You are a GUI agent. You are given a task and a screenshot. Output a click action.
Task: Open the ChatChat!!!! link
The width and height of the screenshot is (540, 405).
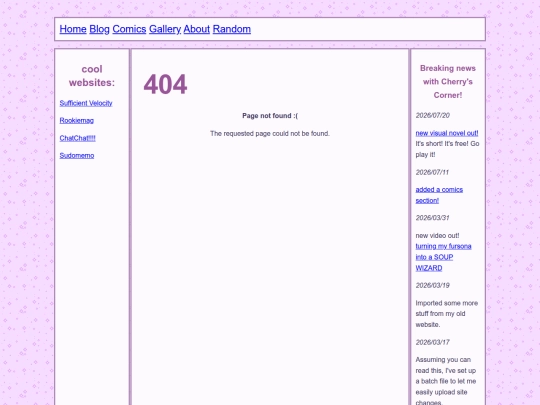[x=77, y=138]
